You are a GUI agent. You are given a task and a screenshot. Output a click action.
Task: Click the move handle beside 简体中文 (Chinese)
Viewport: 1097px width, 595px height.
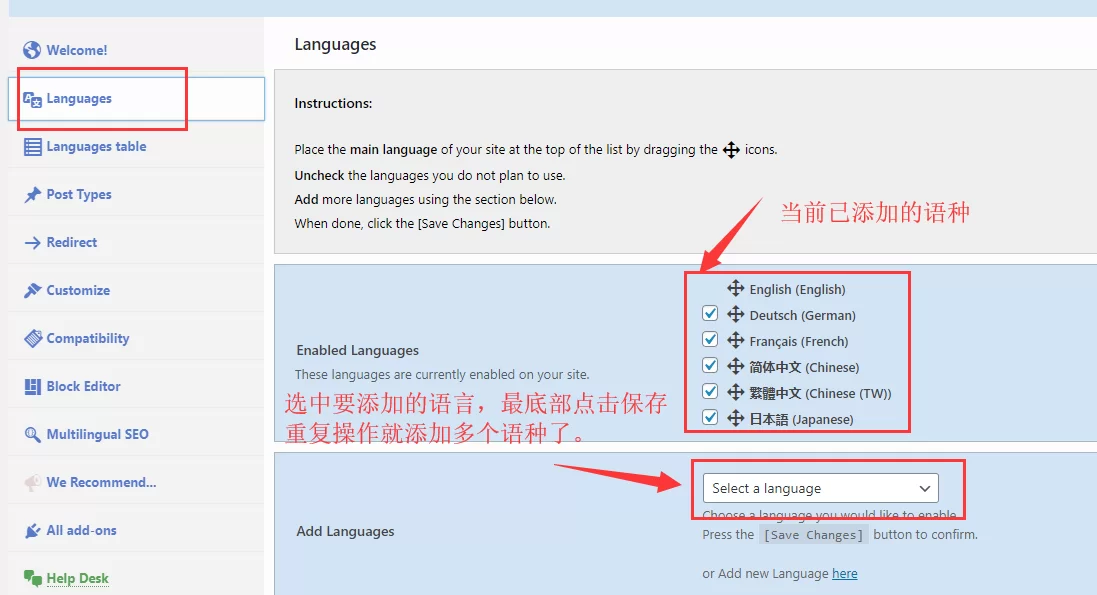735,366
